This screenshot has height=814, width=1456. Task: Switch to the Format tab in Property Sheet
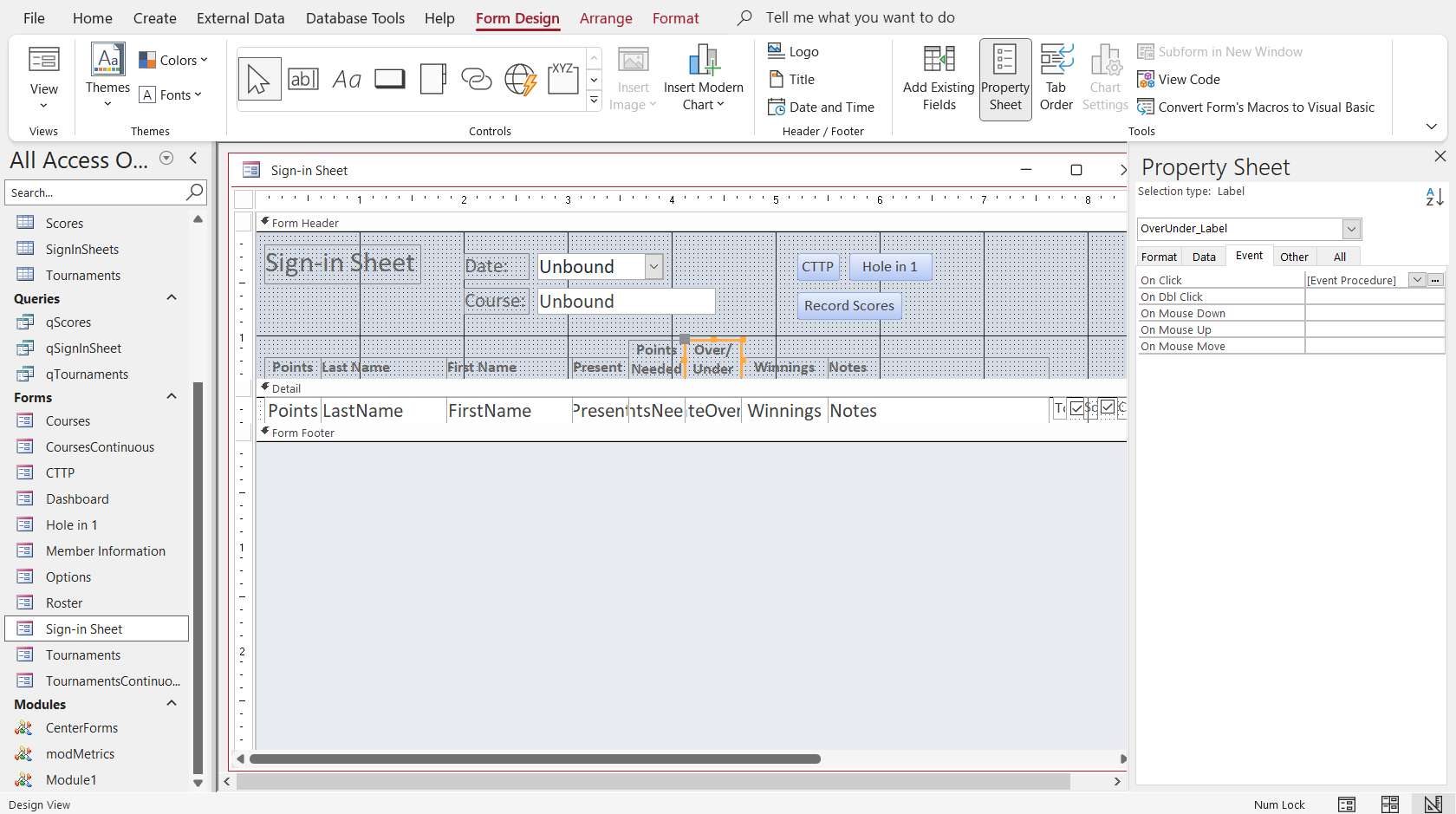pyautogui.click(x=1159, y=257)
